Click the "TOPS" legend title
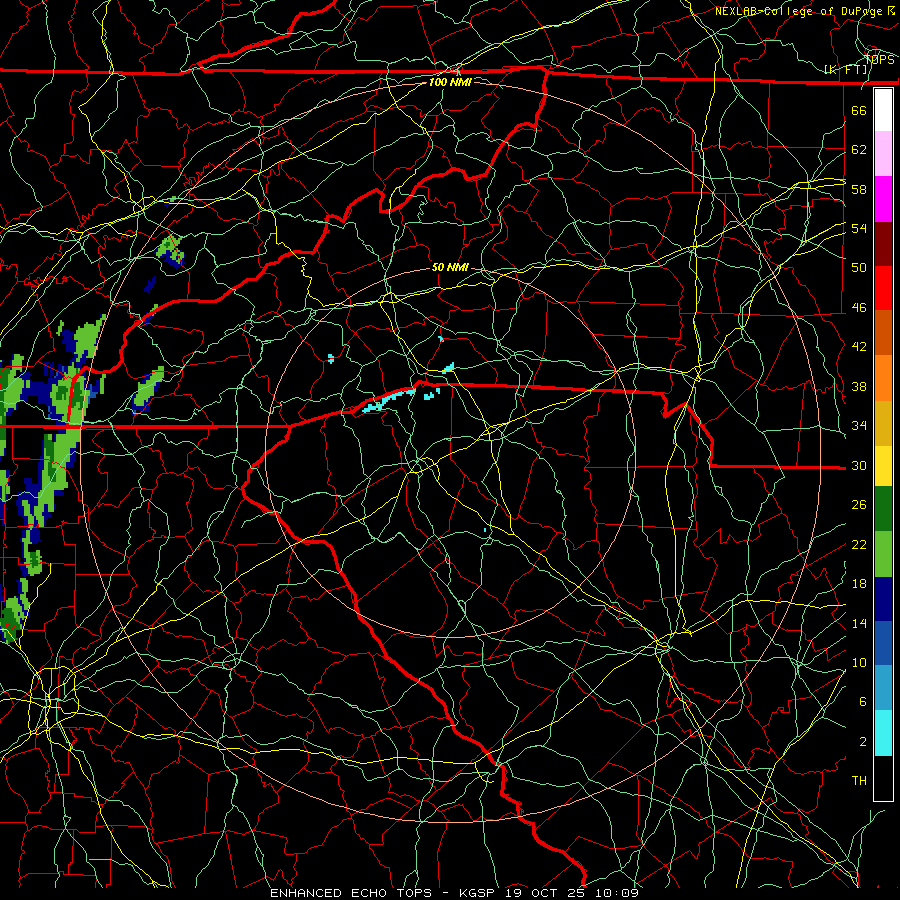The height and width of the screenshot is (900, 900). tap(880, 59)
